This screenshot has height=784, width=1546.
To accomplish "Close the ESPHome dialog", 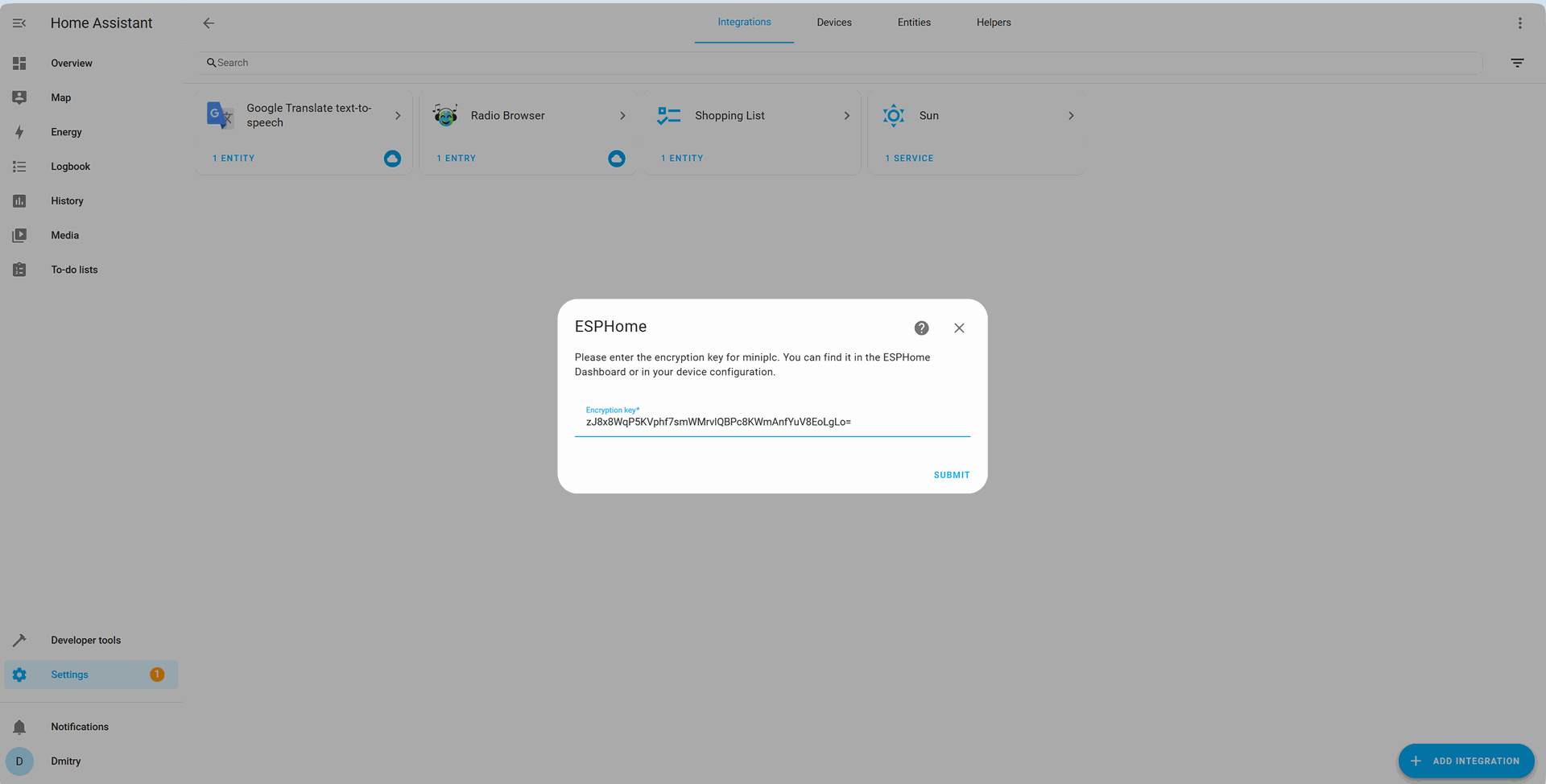I will click(x=959, y=328).
